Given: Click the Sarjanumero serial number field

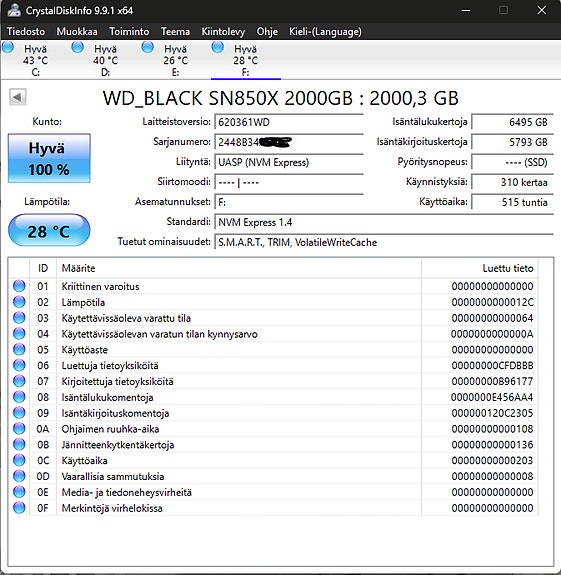Looking at the screenshot, I should 289,142.
